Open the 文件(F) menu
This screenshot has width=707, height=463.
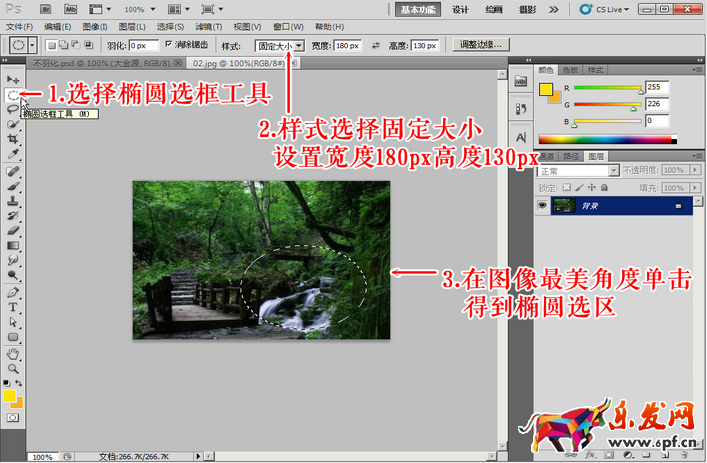coord(19,27)
